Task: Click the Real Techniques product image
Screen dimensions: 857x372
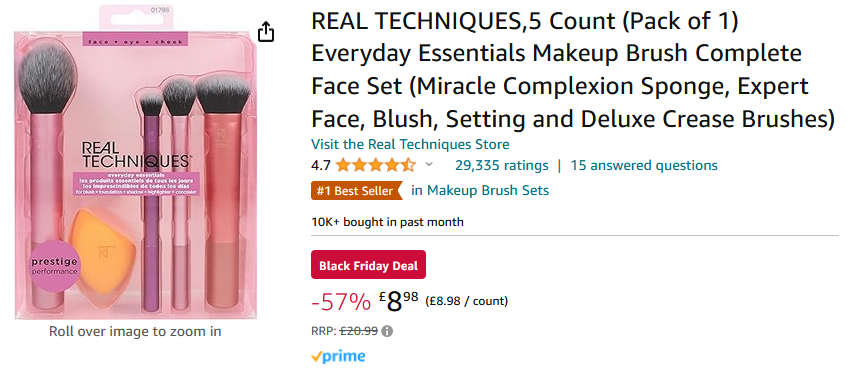Action: click(136, 163)
